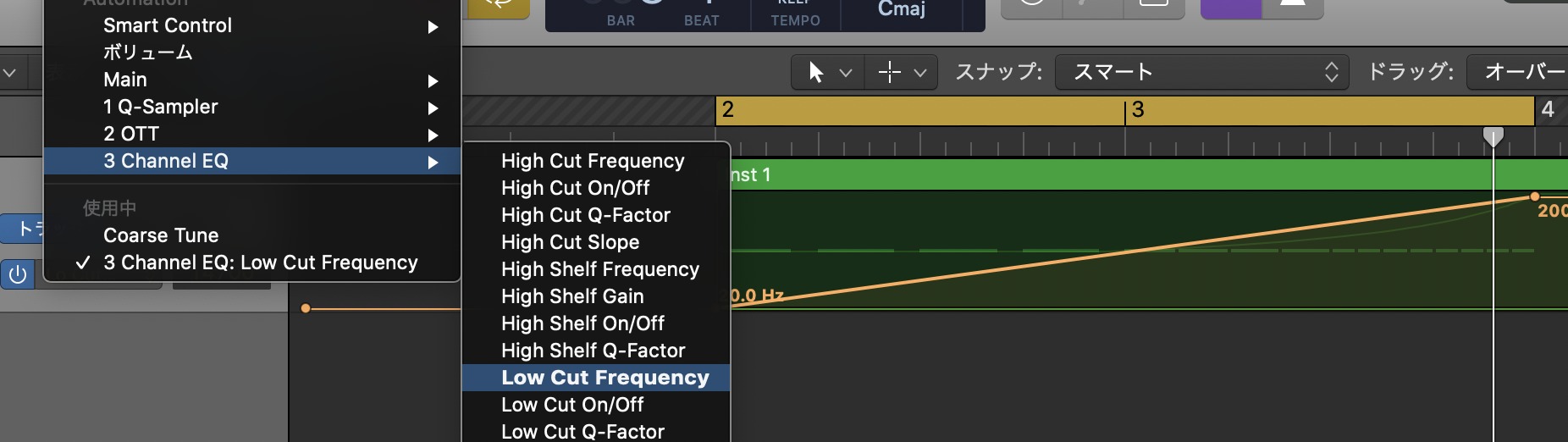Select the checked Low Cut Frequency entry
The height and width of the screenshot is (442, 1568).
[260, 262]
